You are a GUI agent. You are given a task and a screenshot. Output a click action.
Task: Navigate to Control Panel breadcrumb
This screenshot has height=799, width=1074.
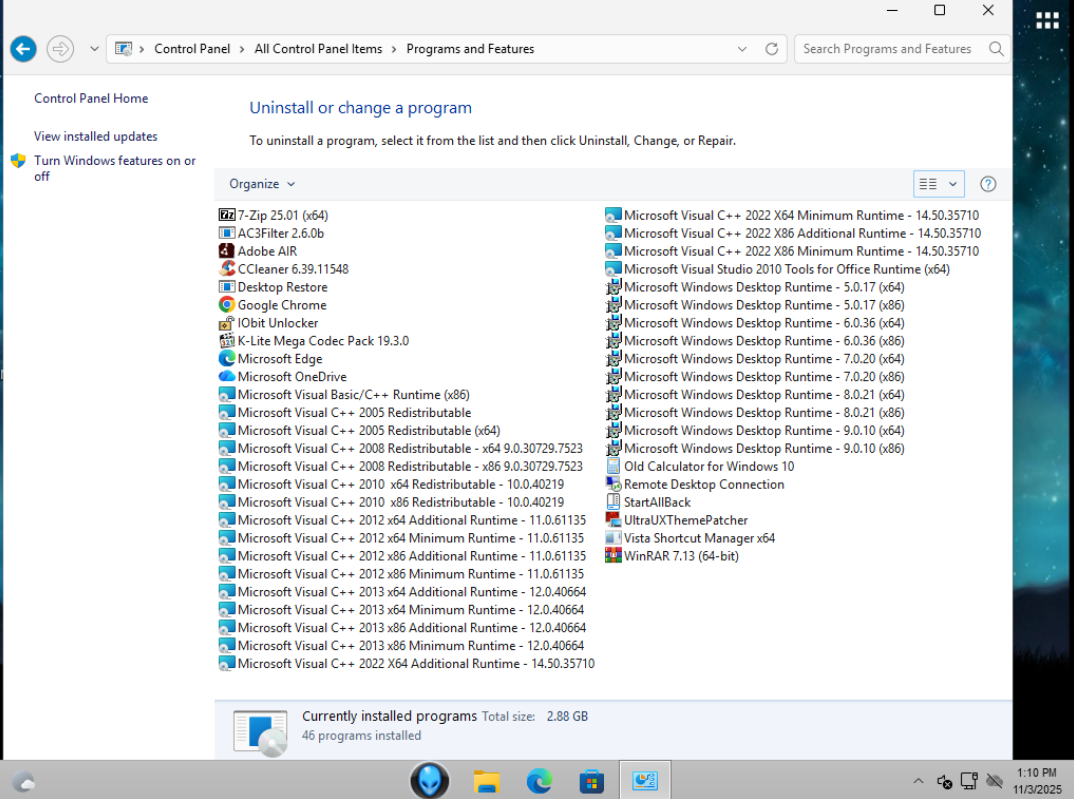click(192, 49)
